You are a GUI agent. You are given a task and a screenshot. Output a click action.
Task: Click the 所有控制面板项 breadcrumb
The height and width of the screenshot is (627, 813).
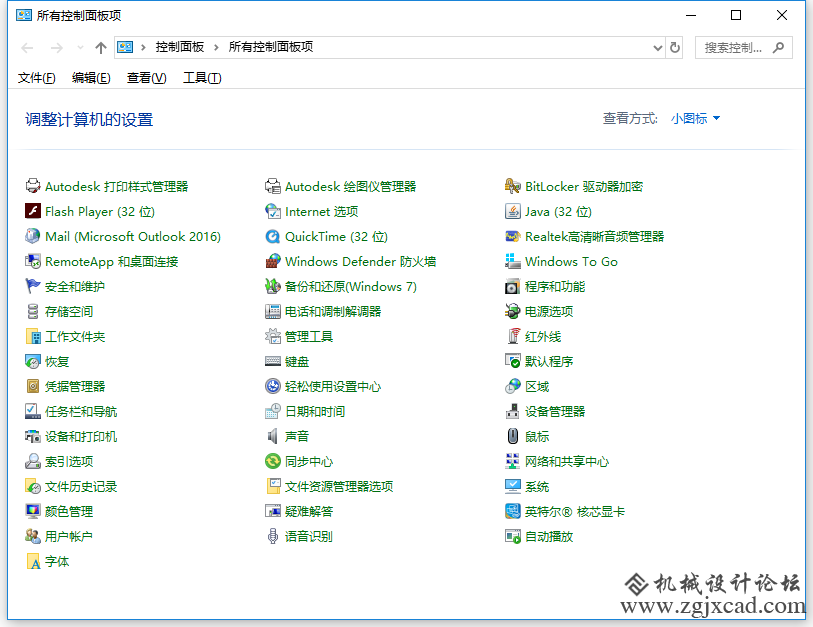pyautogui.click(x=271, y=47)
